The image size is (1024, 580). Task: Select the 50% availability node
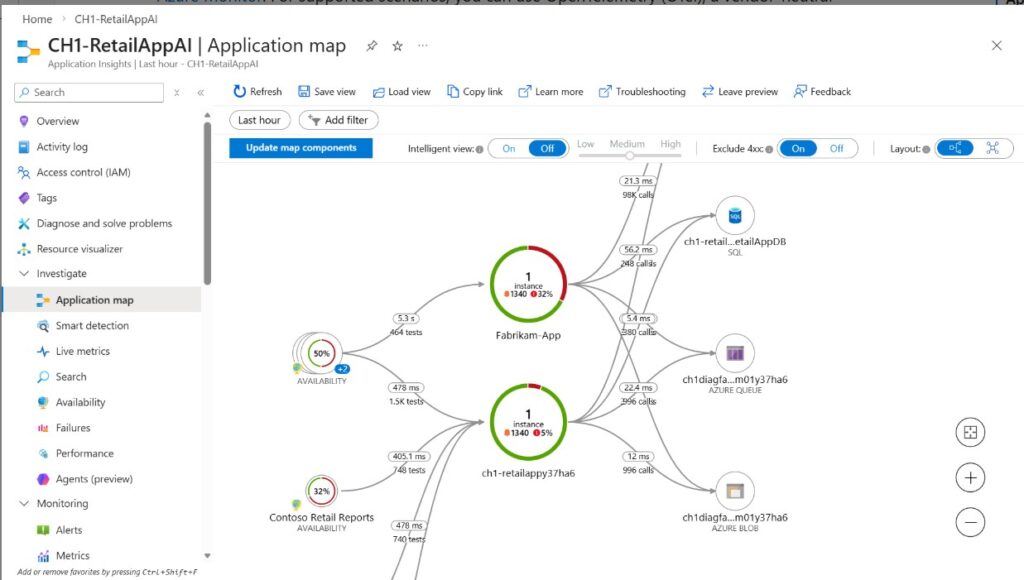point(321,353)
